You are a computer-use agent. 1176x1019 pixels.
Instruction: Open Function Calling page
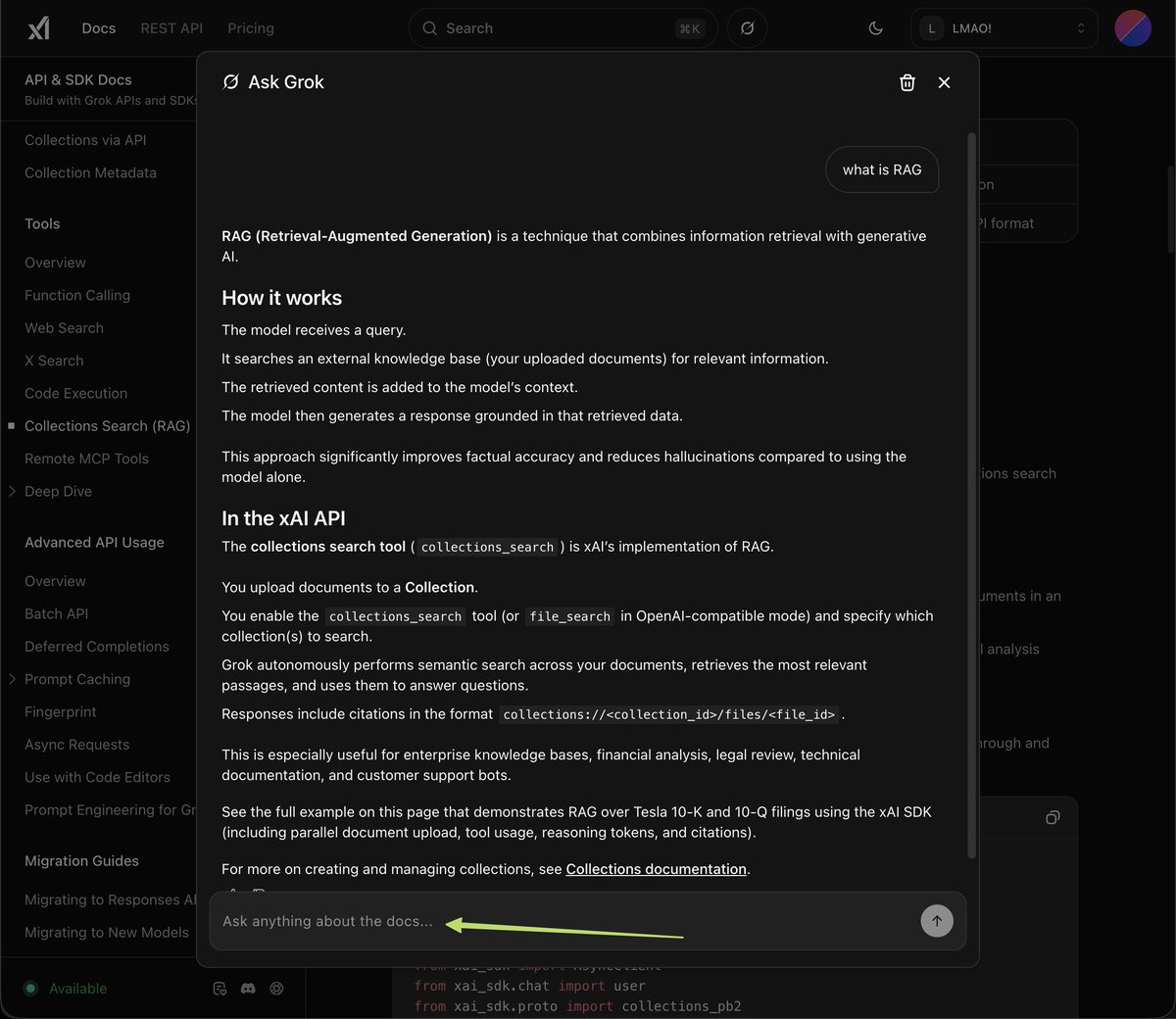(77, 295)
